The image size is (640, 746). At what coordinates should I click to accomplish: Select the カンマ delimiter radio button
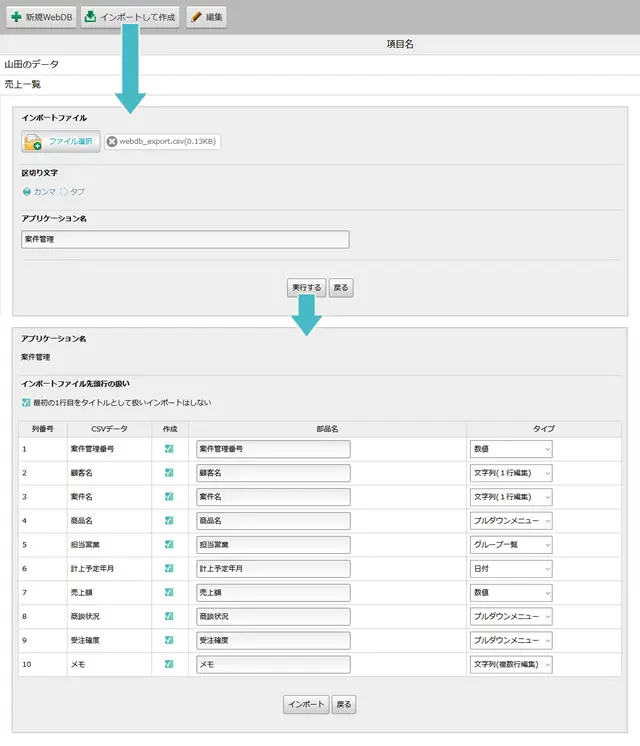(27, 191)
